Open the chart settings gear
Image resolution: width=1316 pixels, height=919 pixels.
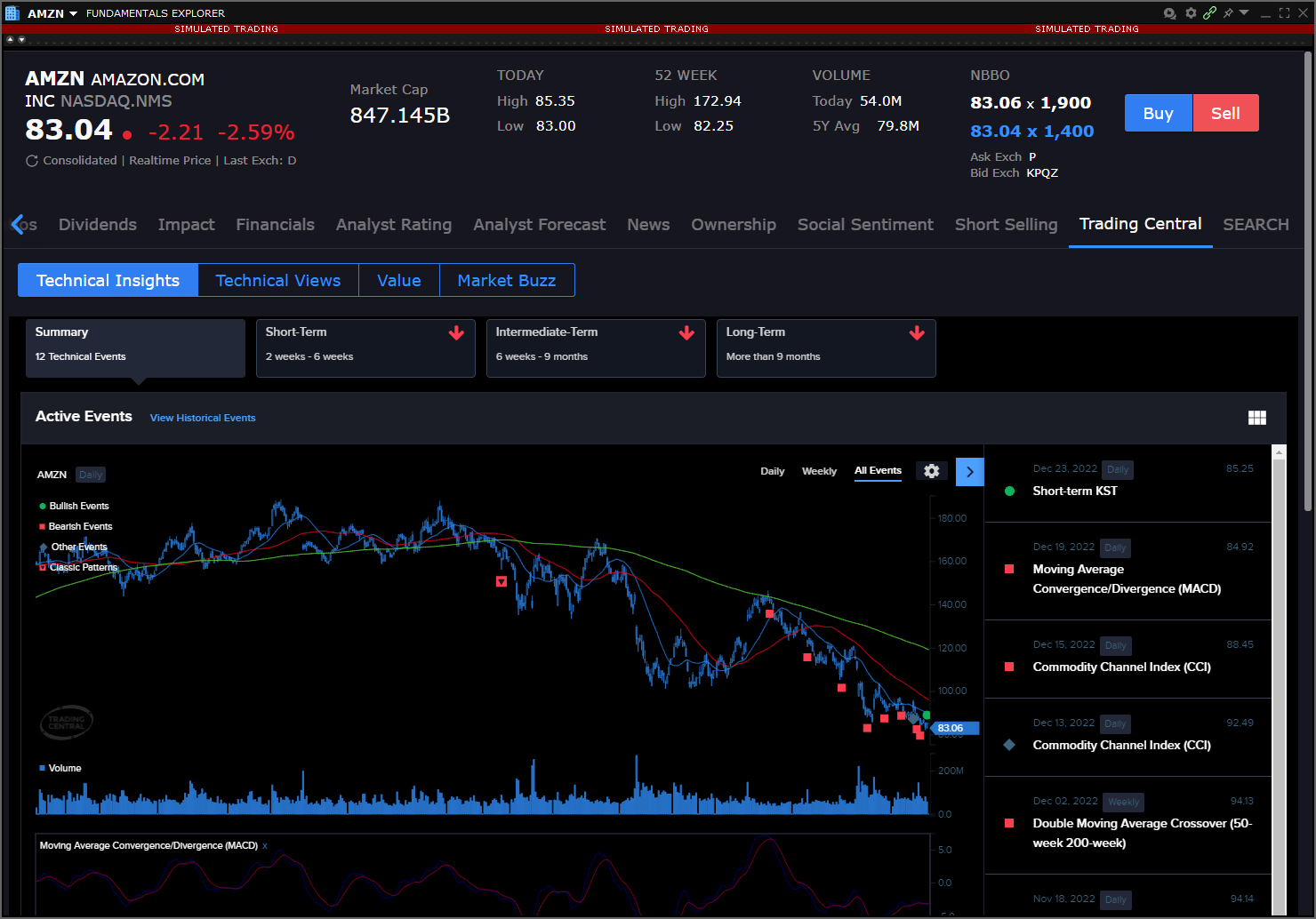(931, 471)
